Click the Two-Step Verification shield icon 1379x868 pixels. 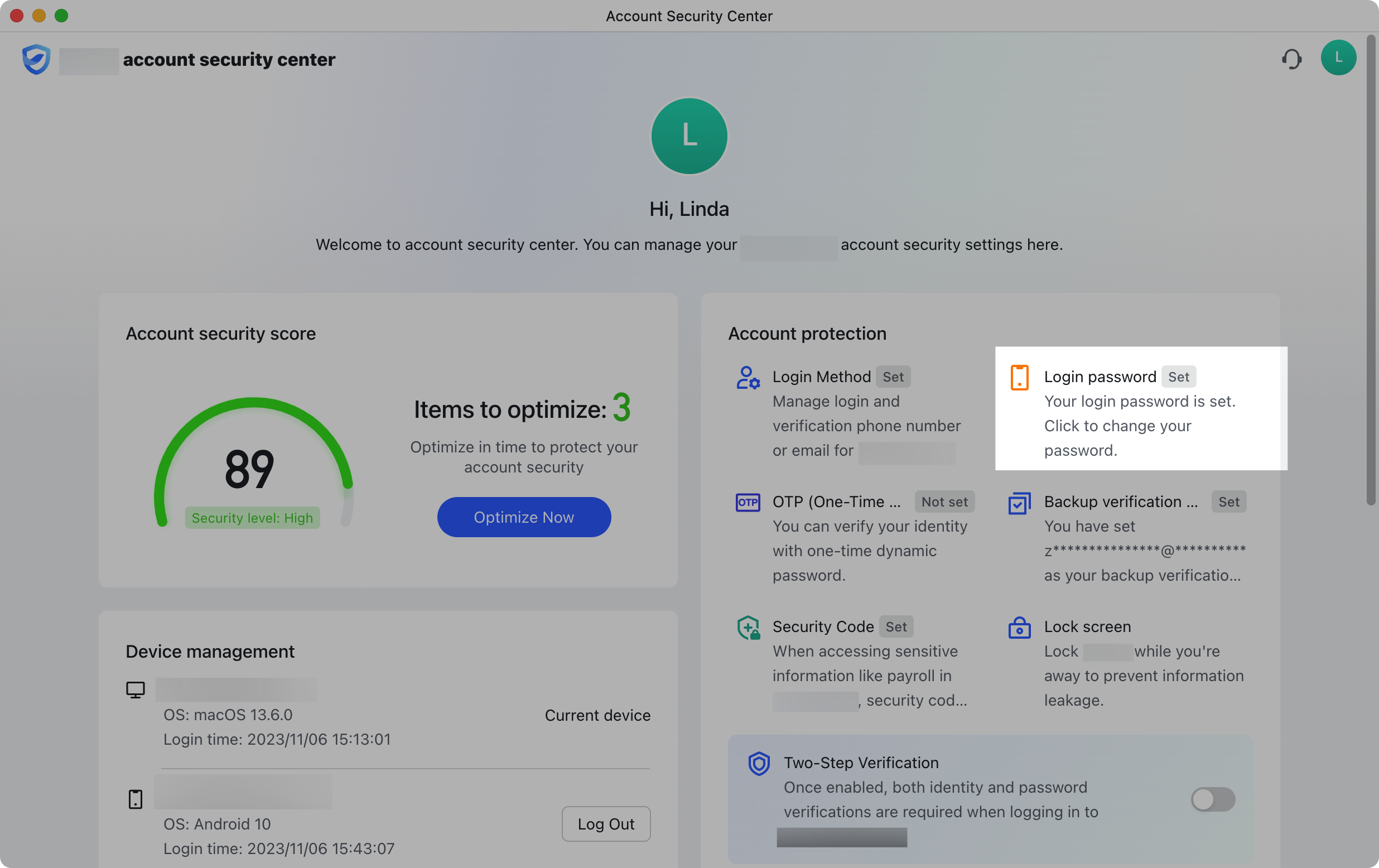tap(759, 763)
